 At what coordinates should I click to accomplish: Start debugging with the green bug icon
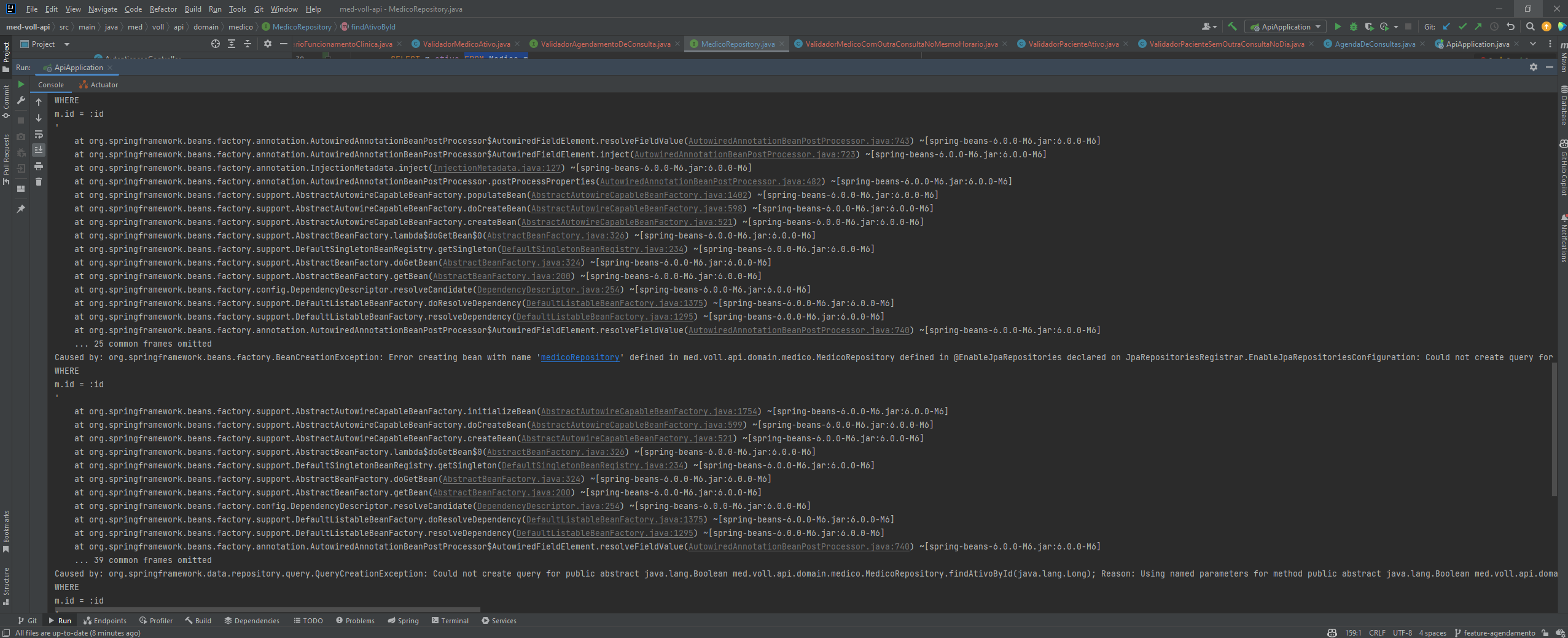(1353, 26)
